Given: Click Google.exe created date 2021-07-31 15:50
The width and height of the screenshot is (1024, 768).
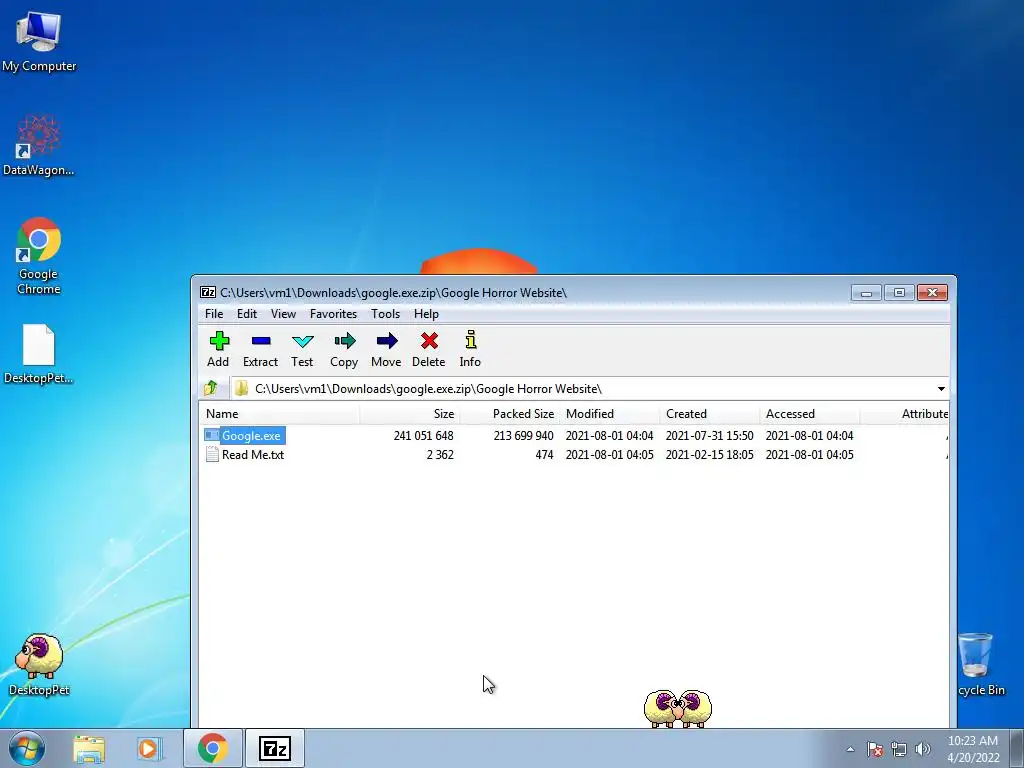Looking at the screenshot, I should click(x=709, y=436).
